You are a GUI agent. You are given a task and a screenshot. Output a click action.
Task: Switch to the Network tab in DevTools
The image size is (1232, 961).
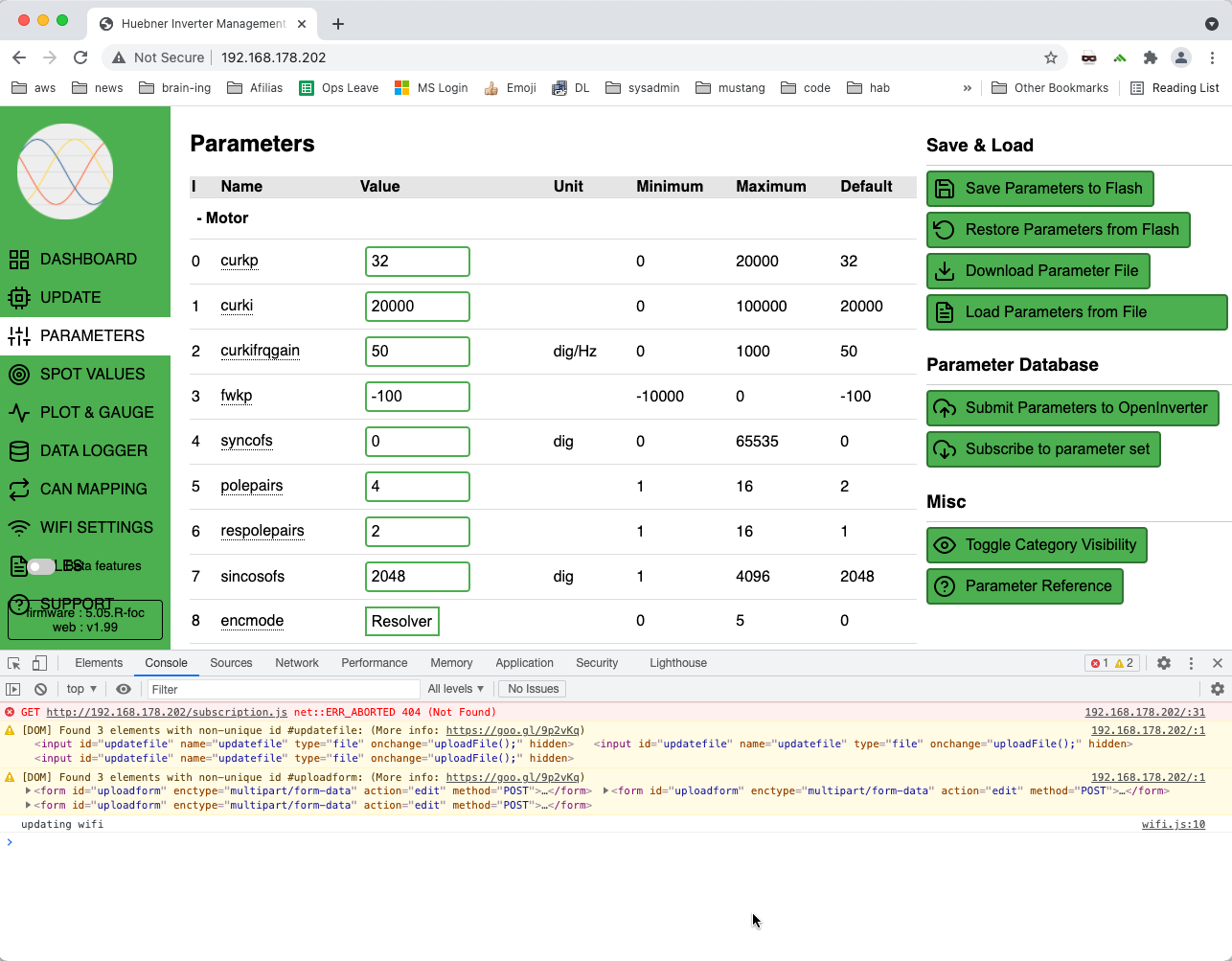297,663
